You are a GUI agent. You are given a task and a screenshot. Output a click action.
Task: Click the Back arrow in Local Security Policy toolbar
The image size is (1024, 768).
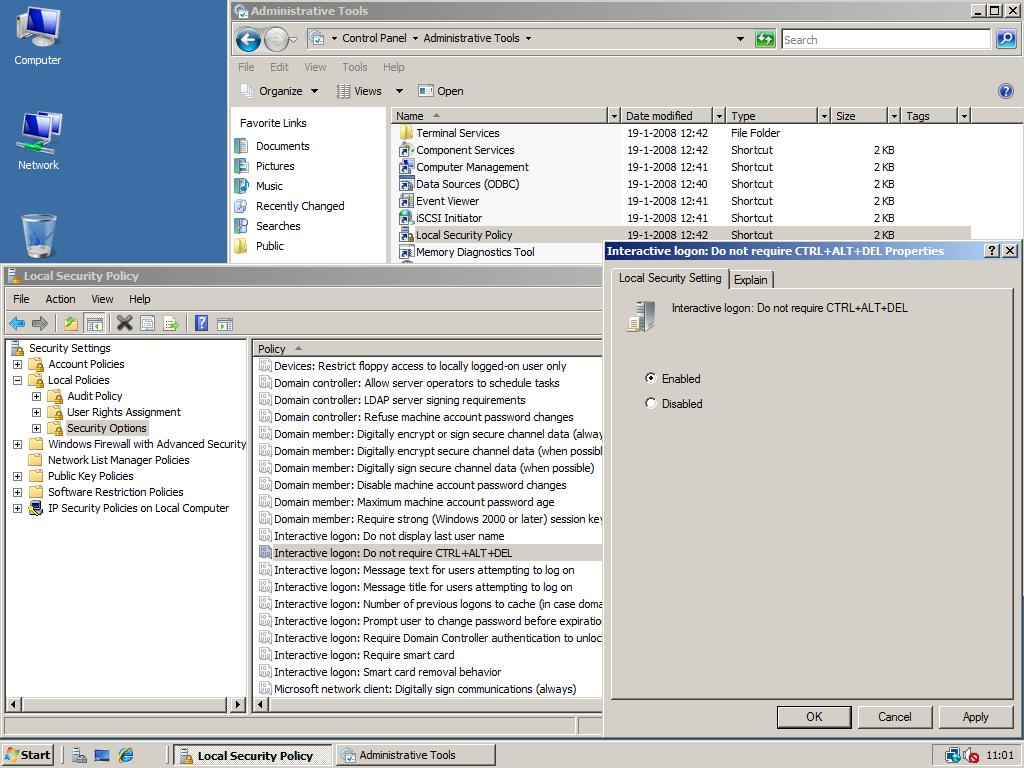click(18, 323)
